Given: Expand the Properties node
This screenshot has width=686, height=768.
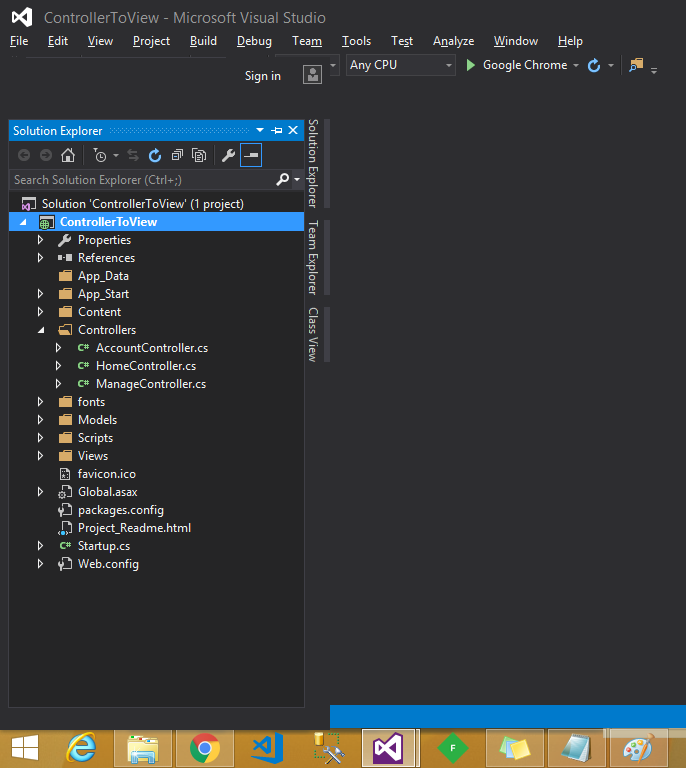Looking at the screenshot, I should coord(41,240).
